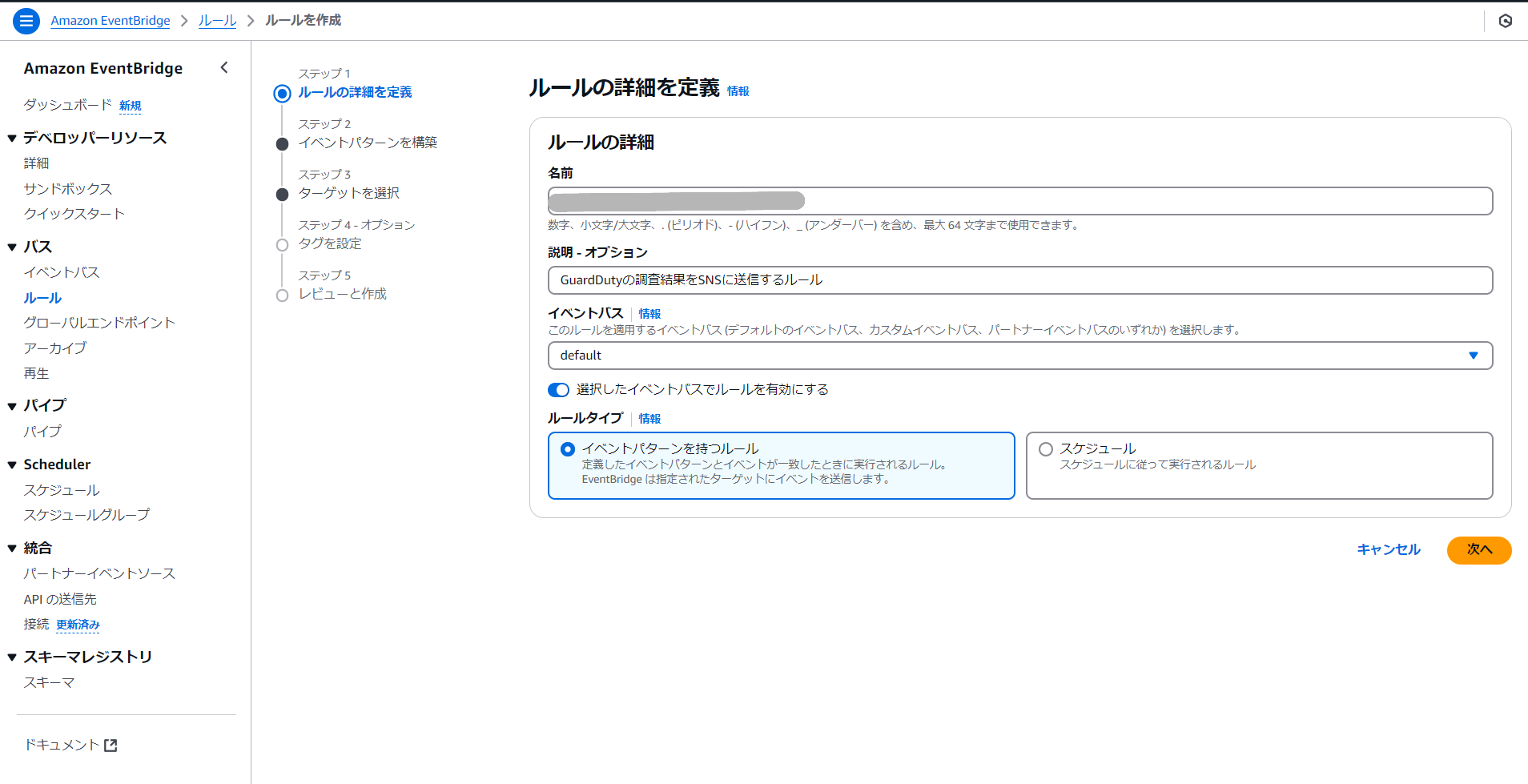Image resolution: width=1528 pixels, height=784 pixels.
Task: Open アーカイブ in sidebar
Action: (55, 348)
